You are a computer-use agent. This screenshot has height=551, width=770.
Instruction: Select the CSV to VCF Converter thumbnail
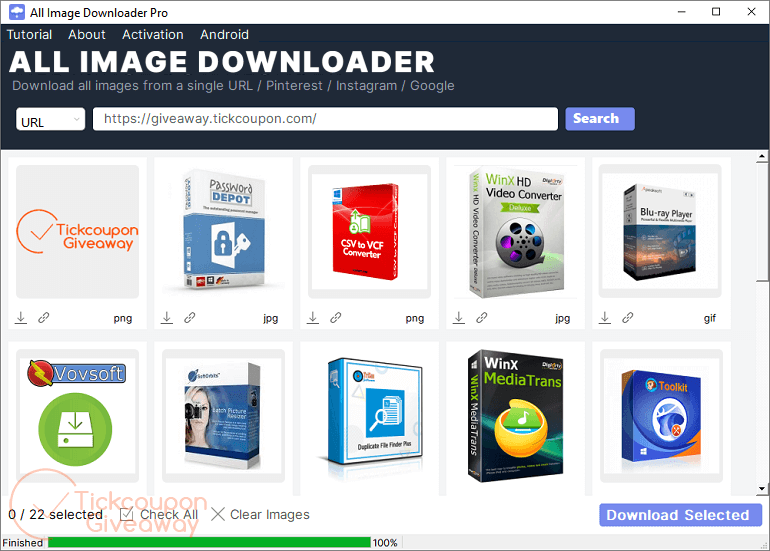point(369,232)
